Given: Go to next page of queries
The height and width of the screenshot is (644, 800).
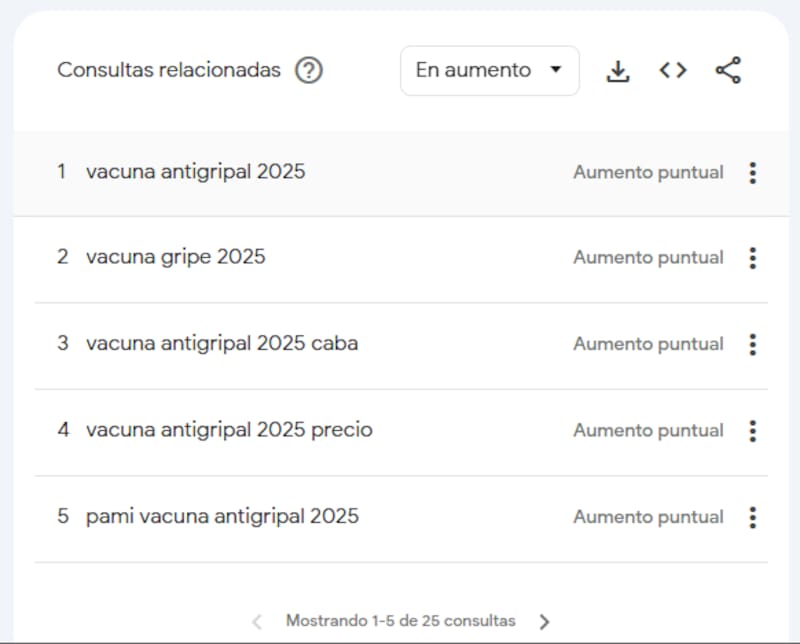Looking at the screenshot, I should [544, 622].
